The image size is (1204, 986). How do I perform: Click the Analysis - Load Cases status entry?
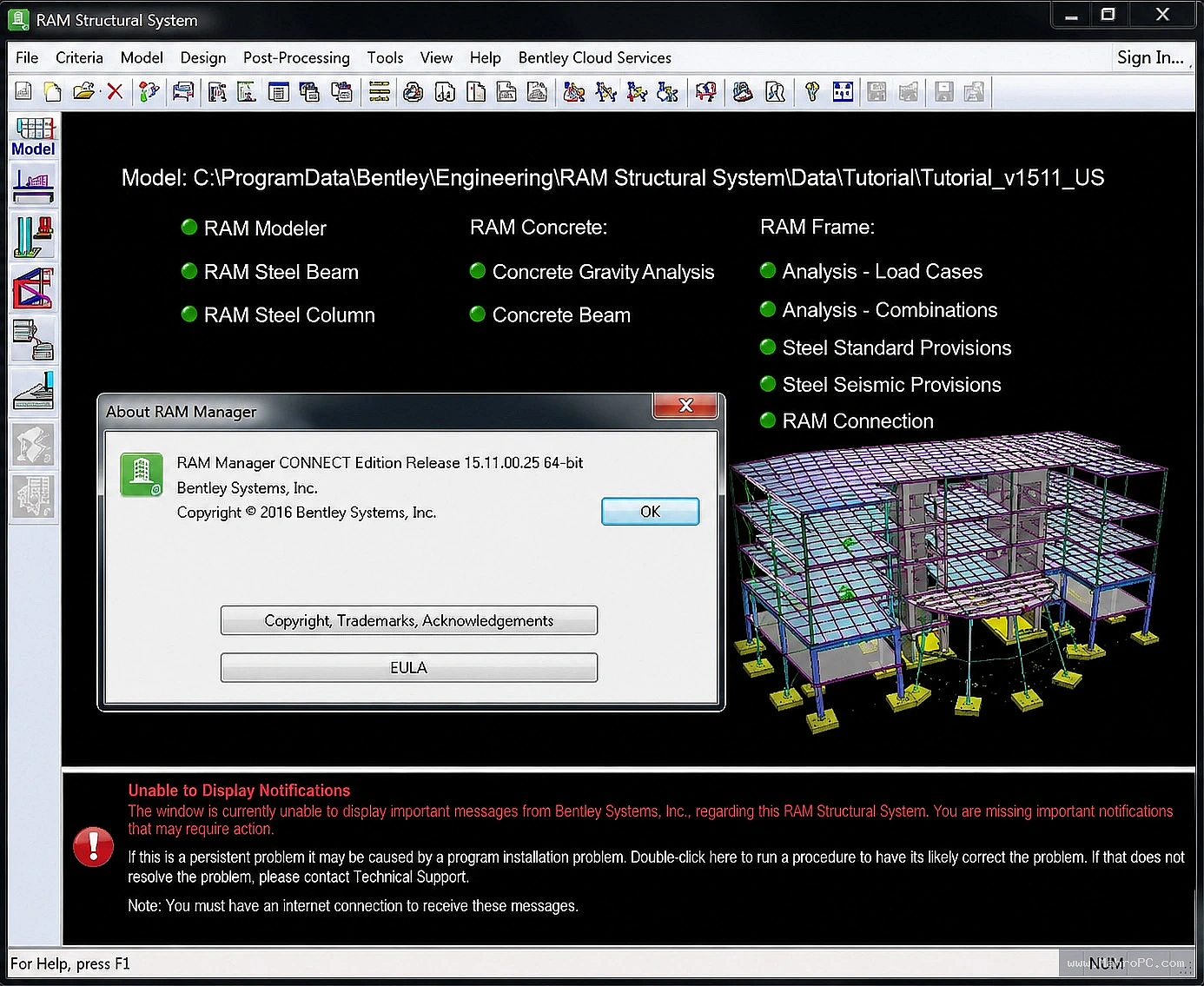[x=871, y=271]
